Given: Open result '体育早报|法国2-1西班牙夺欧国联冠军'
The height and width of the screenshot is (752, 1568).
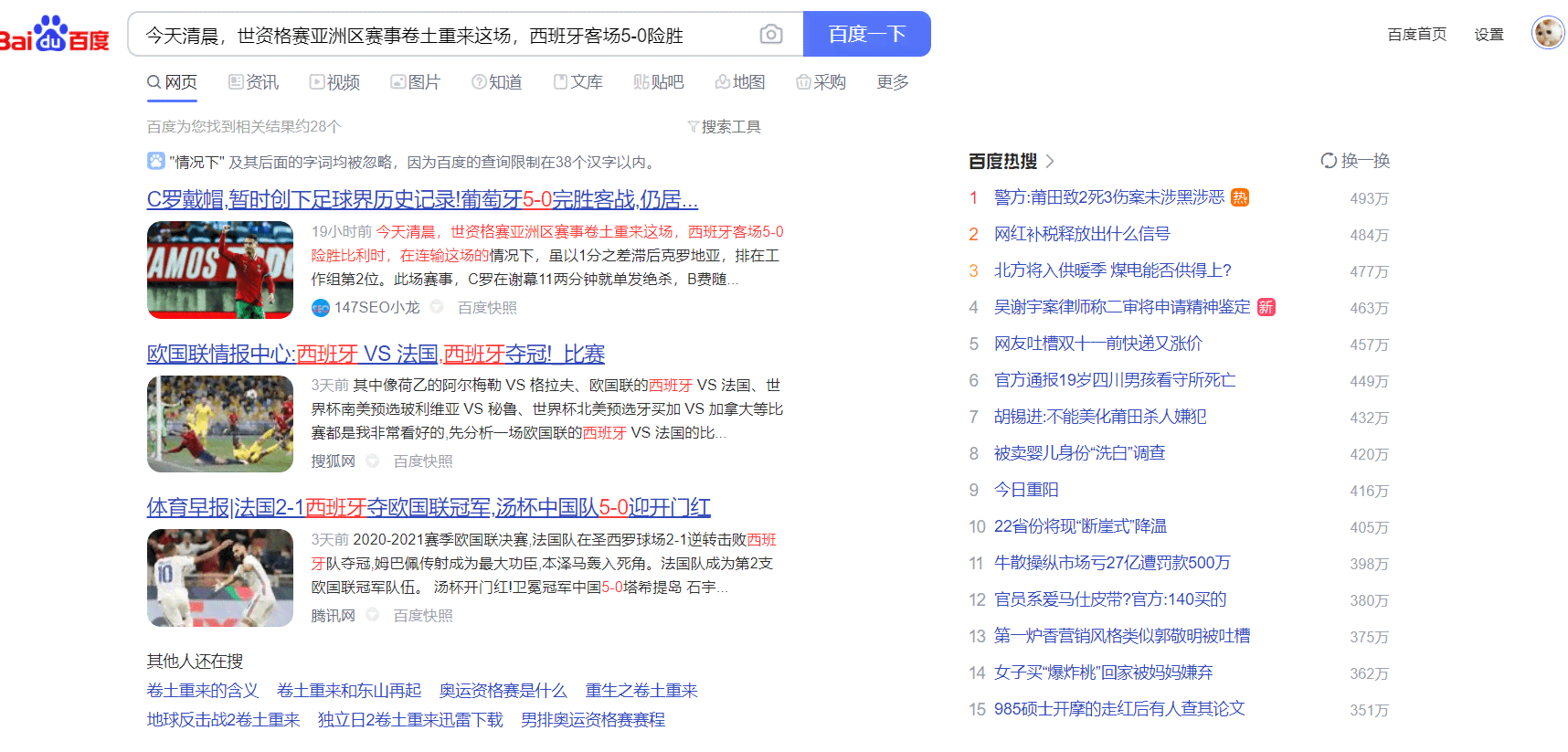Looking at the screenshot, I should [x=429, y=507].
